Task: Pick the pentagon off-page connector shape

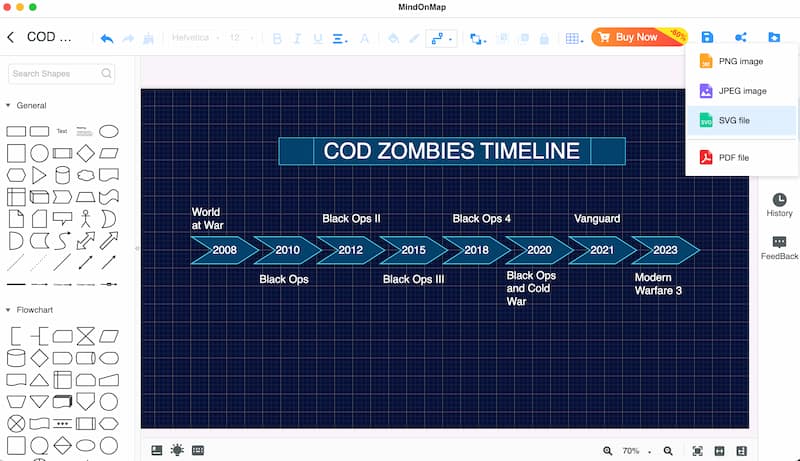Action: pos(86,401)
